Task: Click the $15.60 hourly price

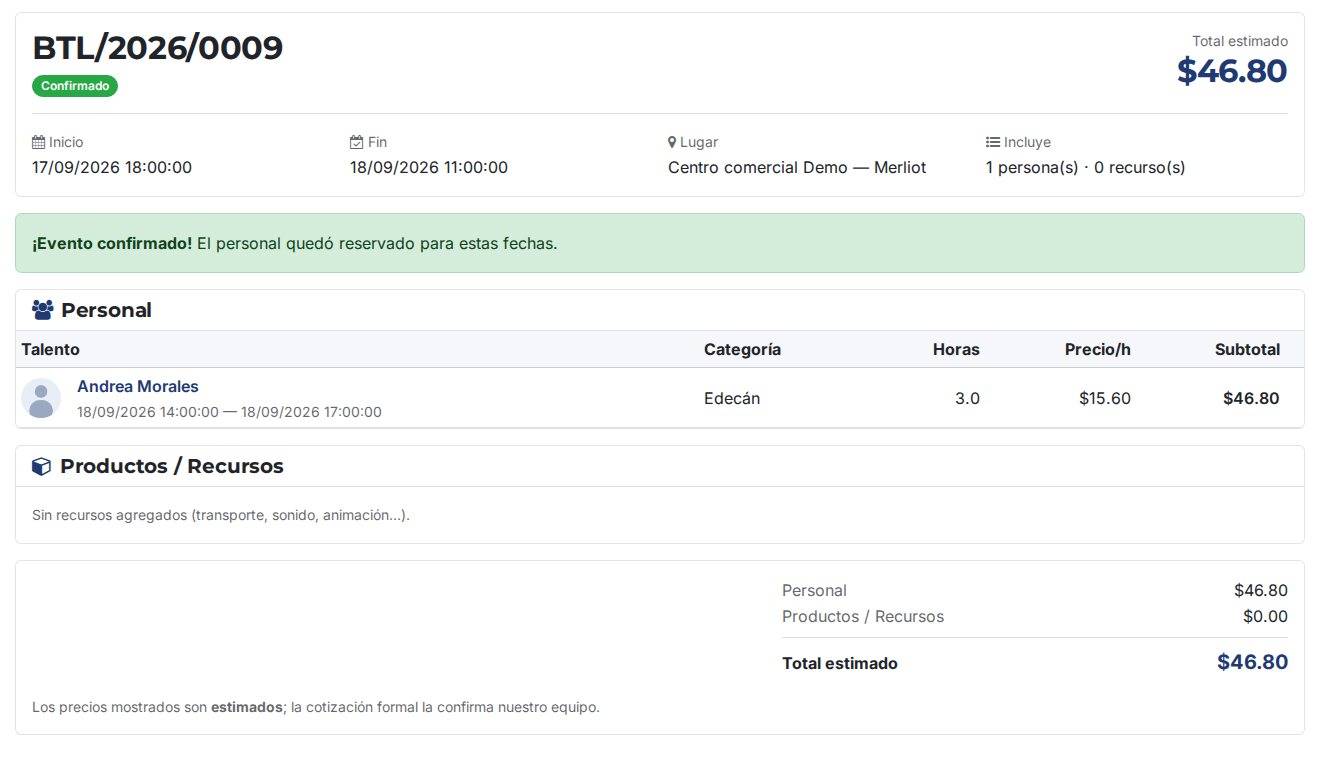Action: pos(1105,398)
